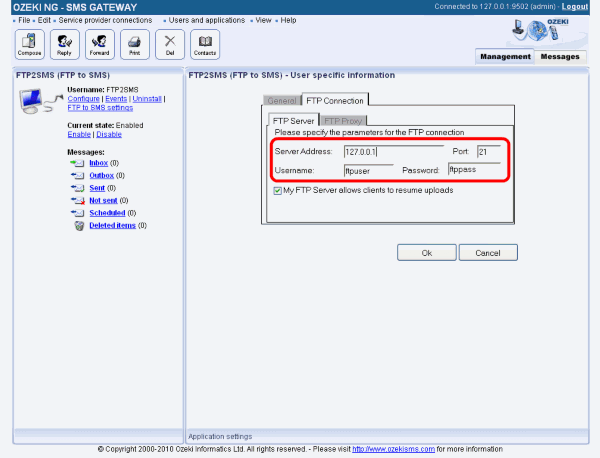
Task: Click the Ok button
Action: pos(427,253)
